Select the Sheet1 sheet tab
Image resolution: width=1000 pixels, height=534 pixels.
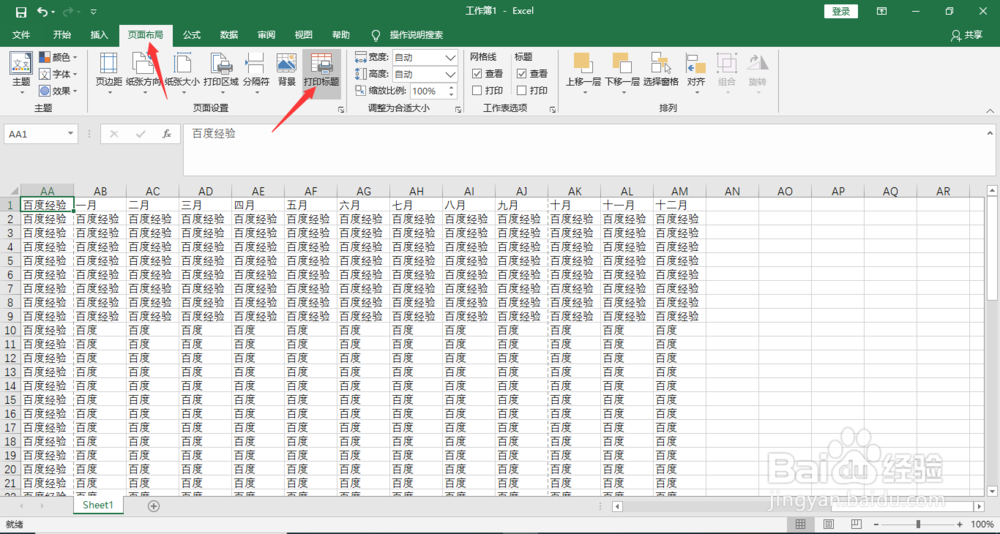[x=98, y=505]
